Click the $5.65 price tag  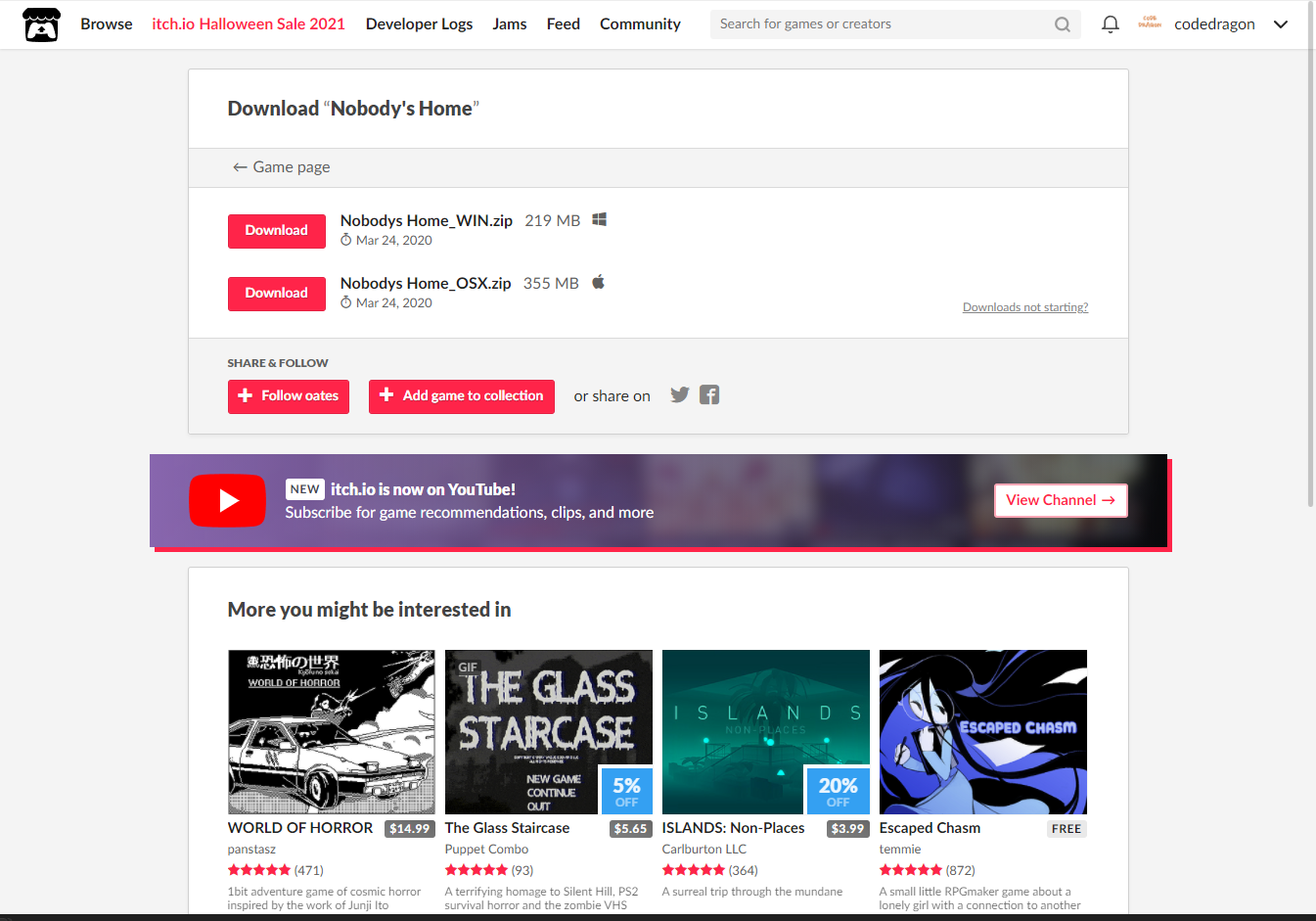click(x=630, y=829)
